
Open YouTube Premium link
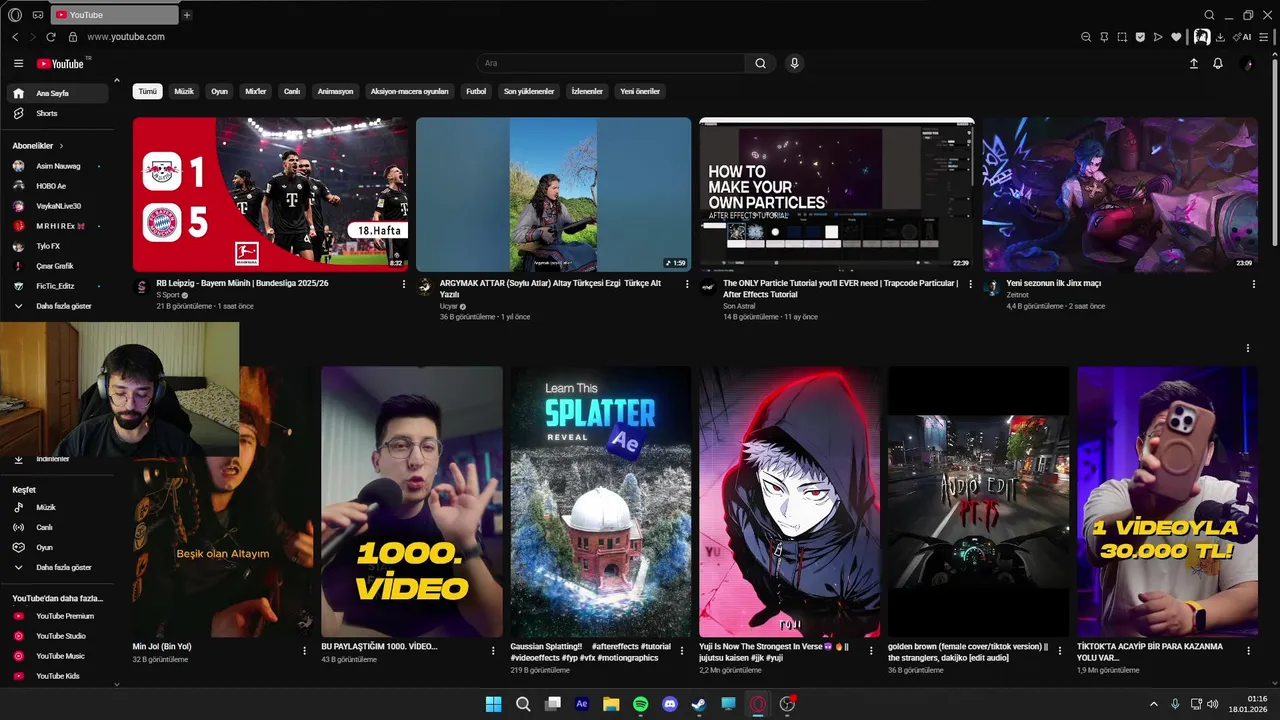58,616
